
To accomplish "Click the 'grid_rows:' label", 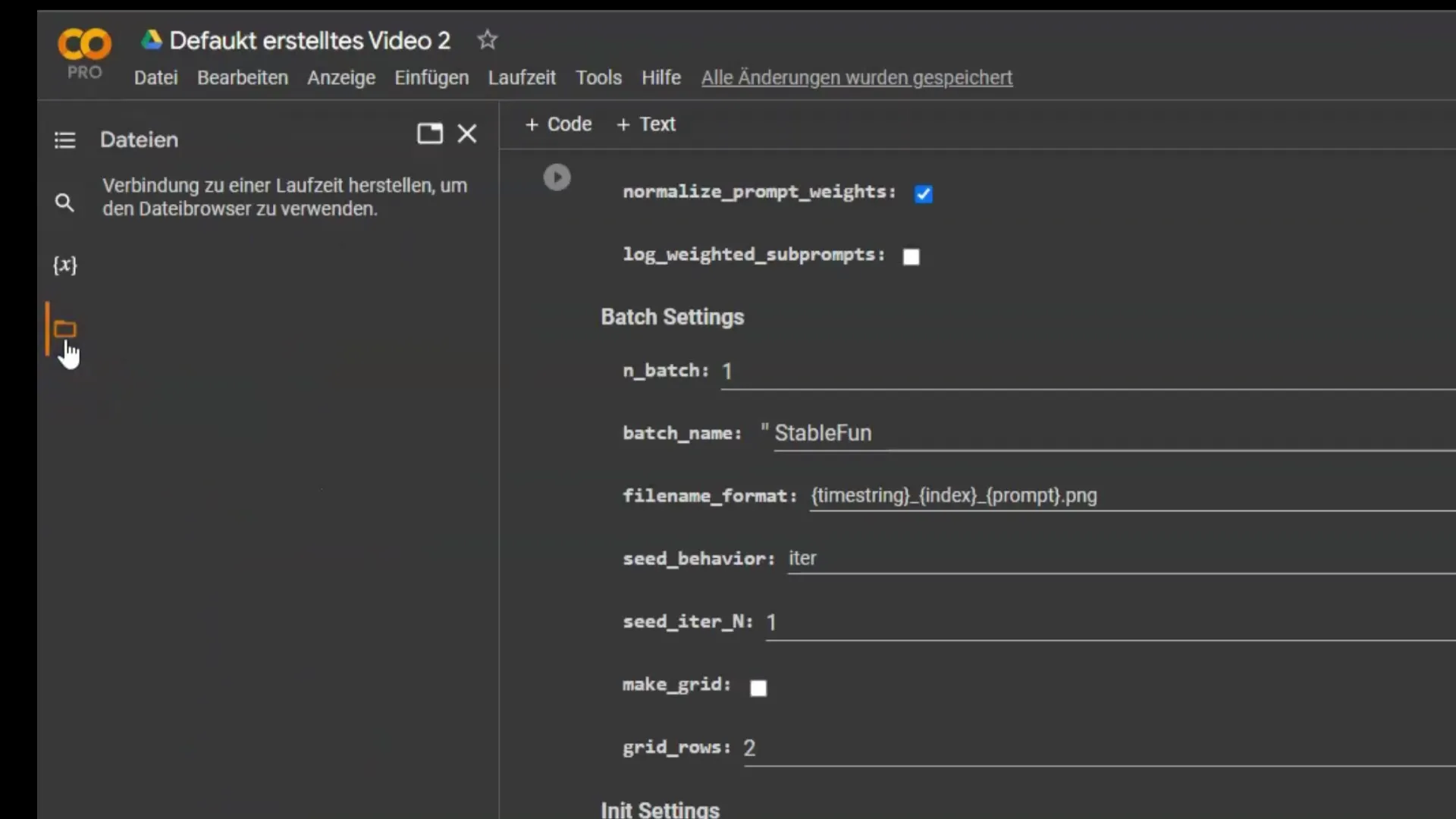I will pos(676,748).
